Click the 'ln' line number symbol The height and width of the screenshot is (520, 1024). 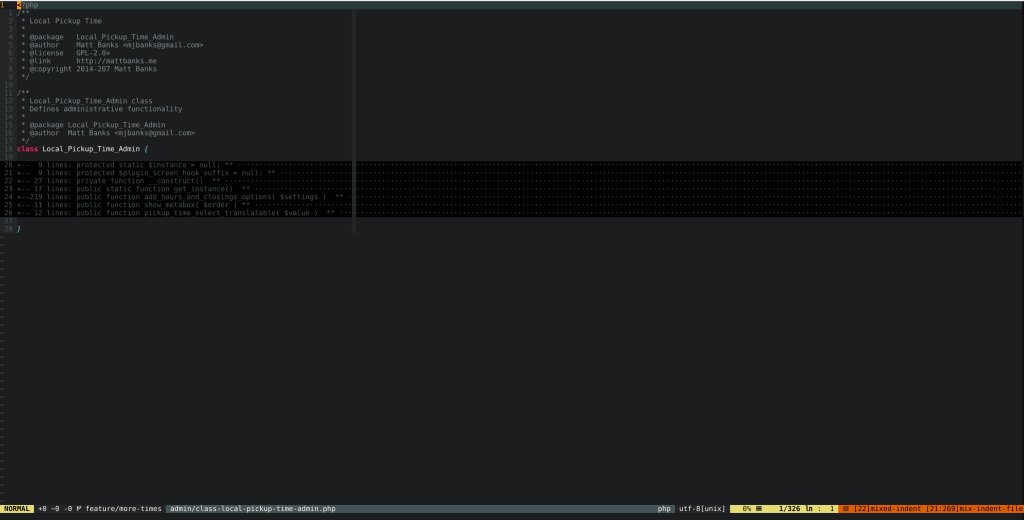coord(813,509)
